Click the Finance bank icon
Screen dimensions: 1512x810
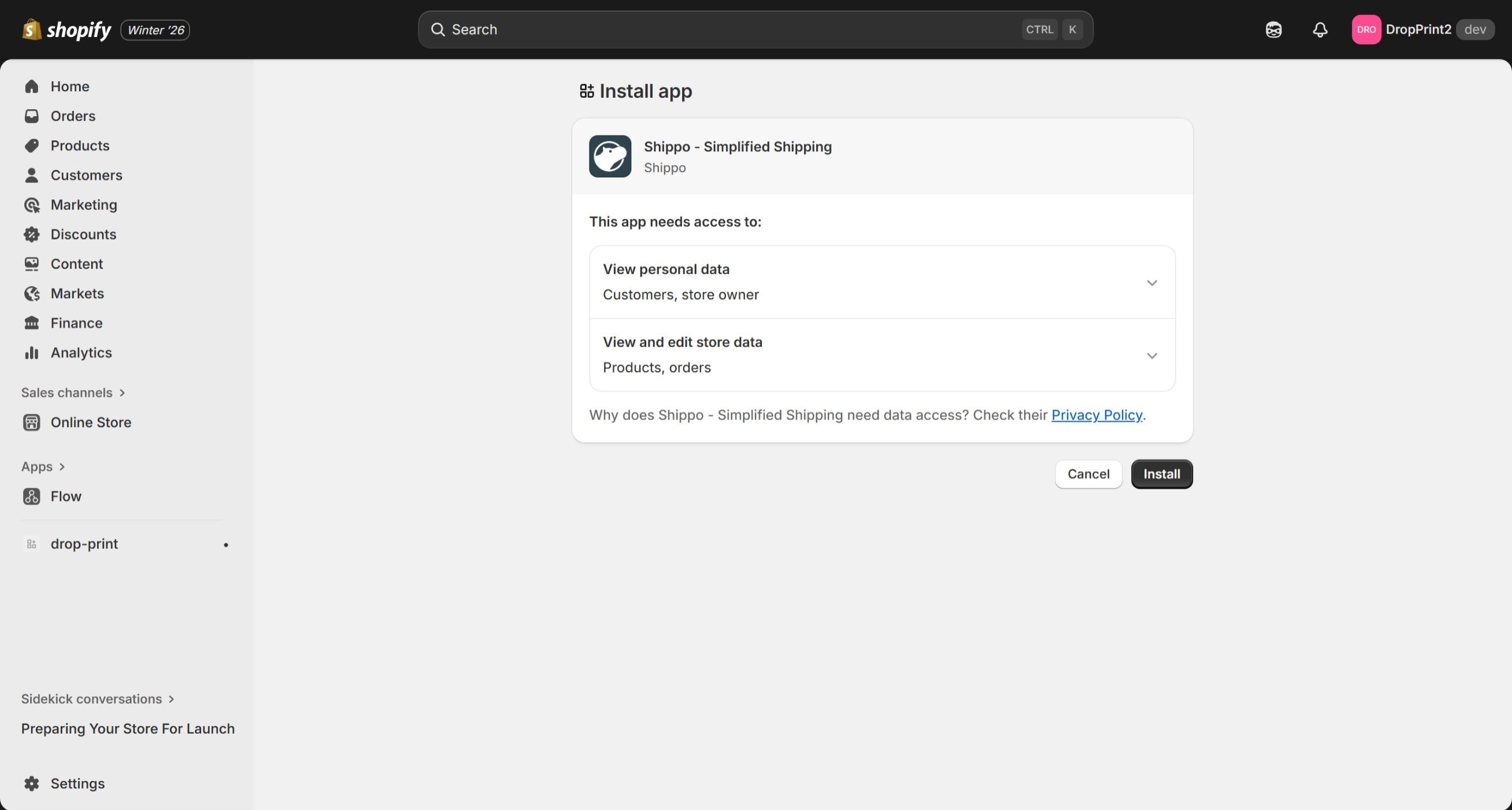coord(32,322)
